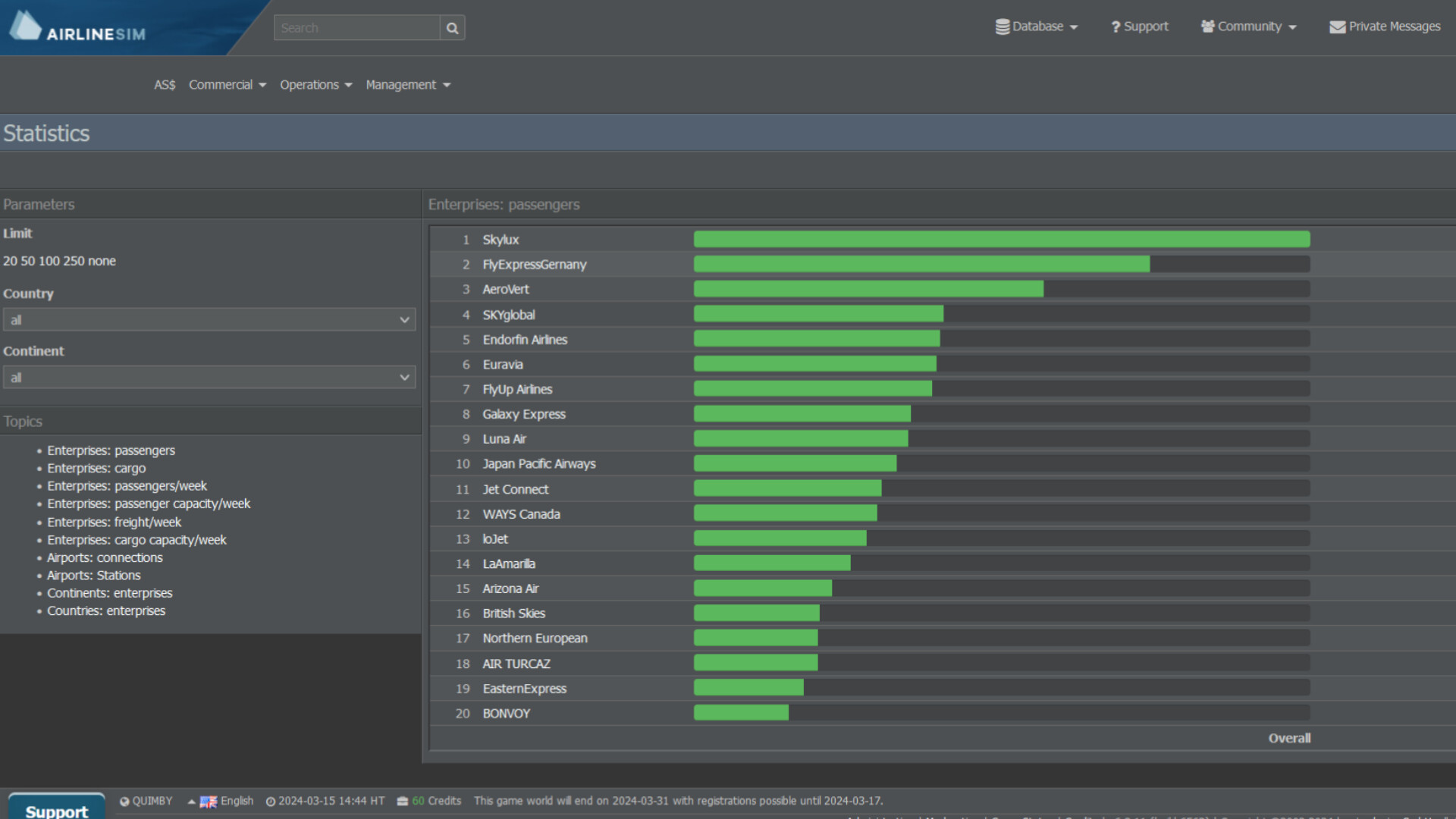Screen dimensions: 1456x819
Task: Click the Database stack icon
Action: click(x=1003, y=26)
